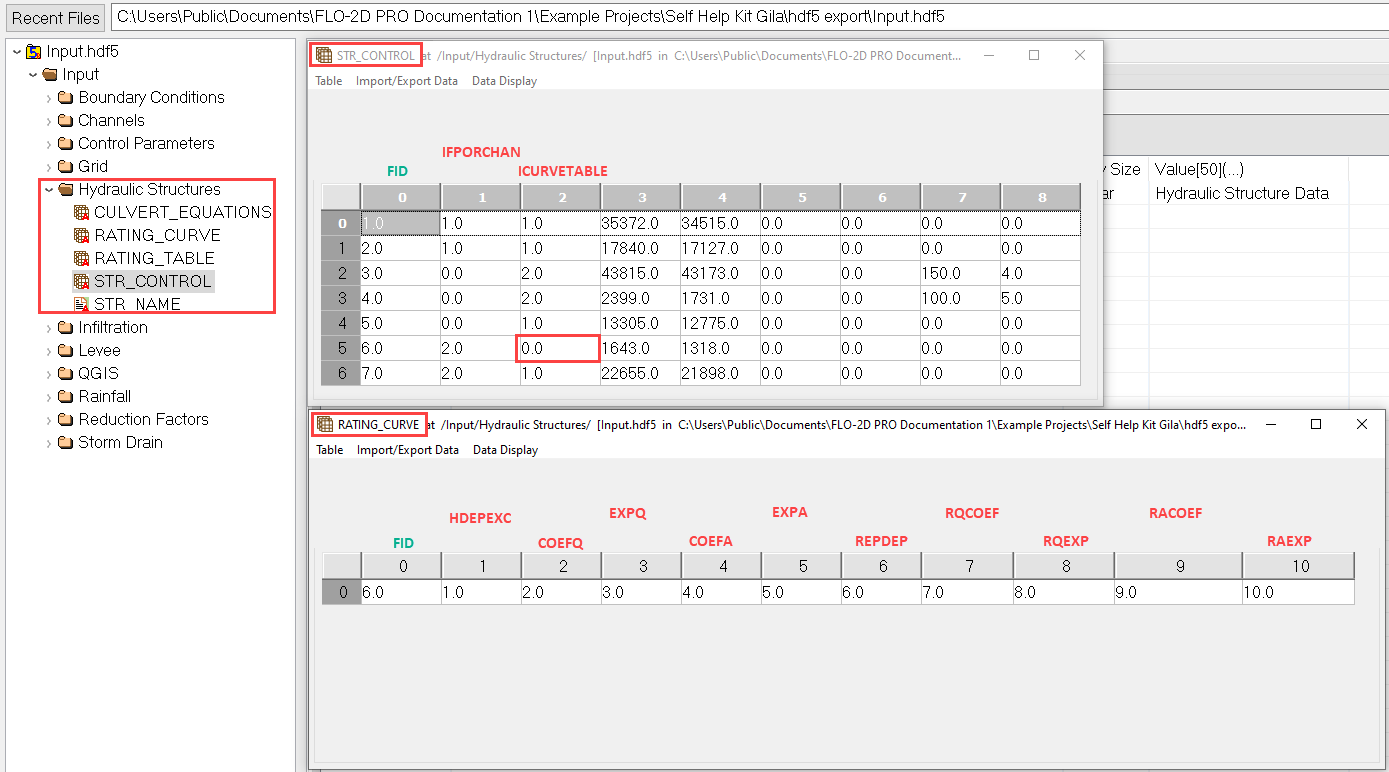1389x772 pixels.
Task: Maximize the STR_CONTROL window
Action: point(1034,56)
